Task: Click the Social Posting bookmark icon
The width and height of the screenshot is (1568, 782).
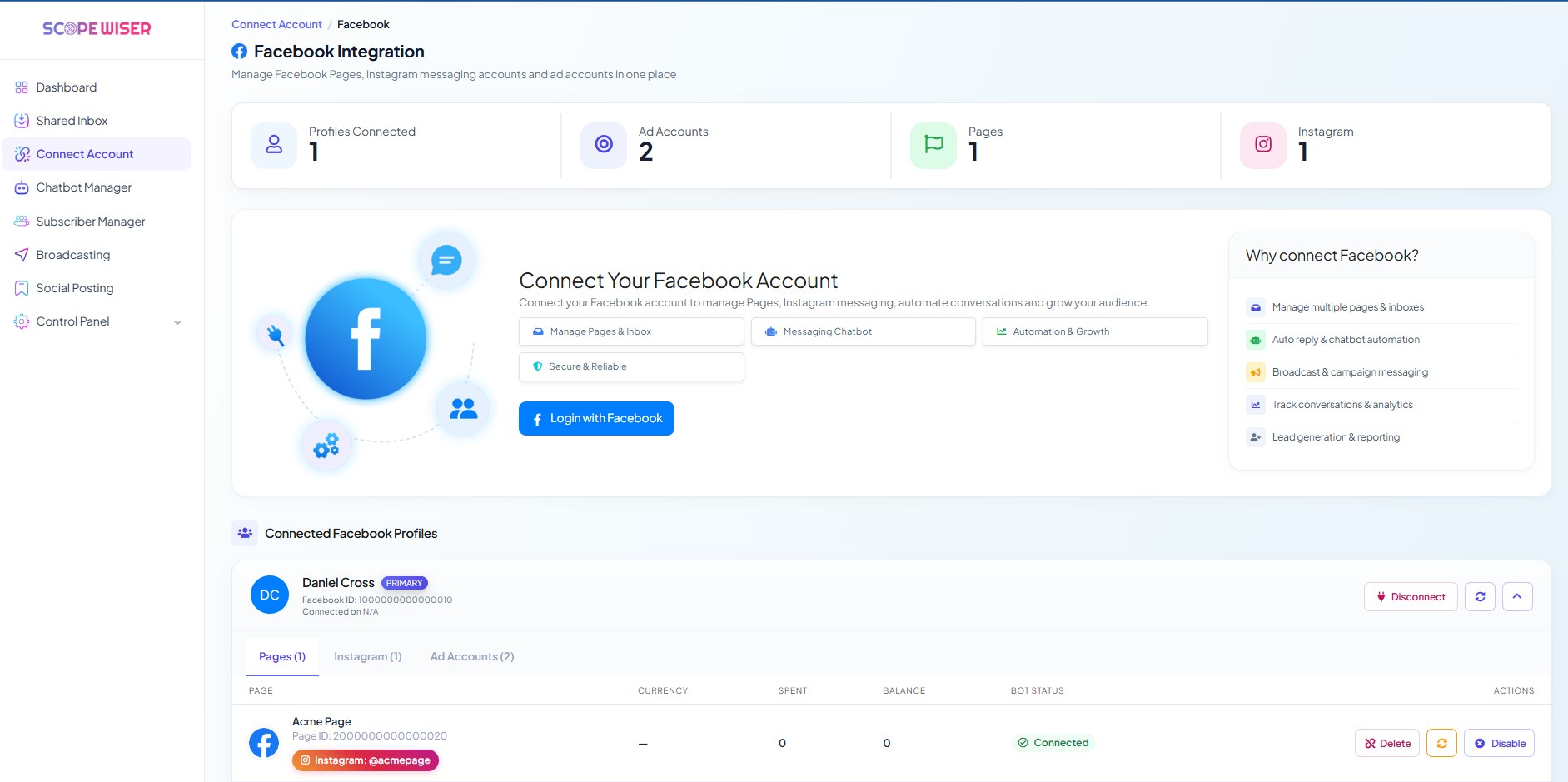Action: point(22,288)
